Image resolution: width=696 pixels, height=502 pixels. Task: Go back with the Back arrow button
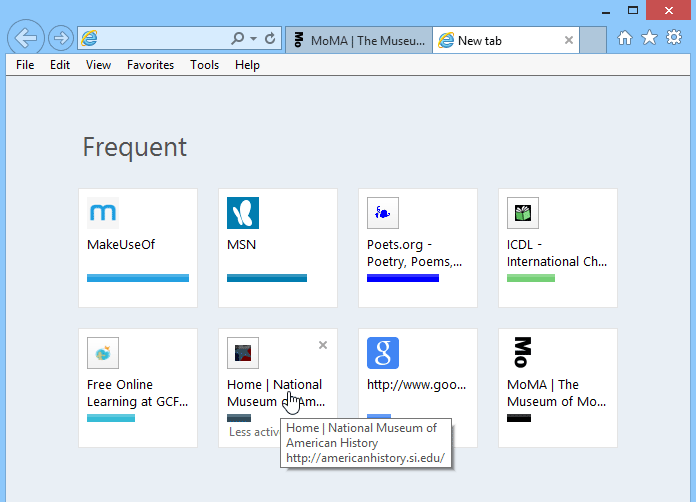pyautogui.click(x=26, y=38)
